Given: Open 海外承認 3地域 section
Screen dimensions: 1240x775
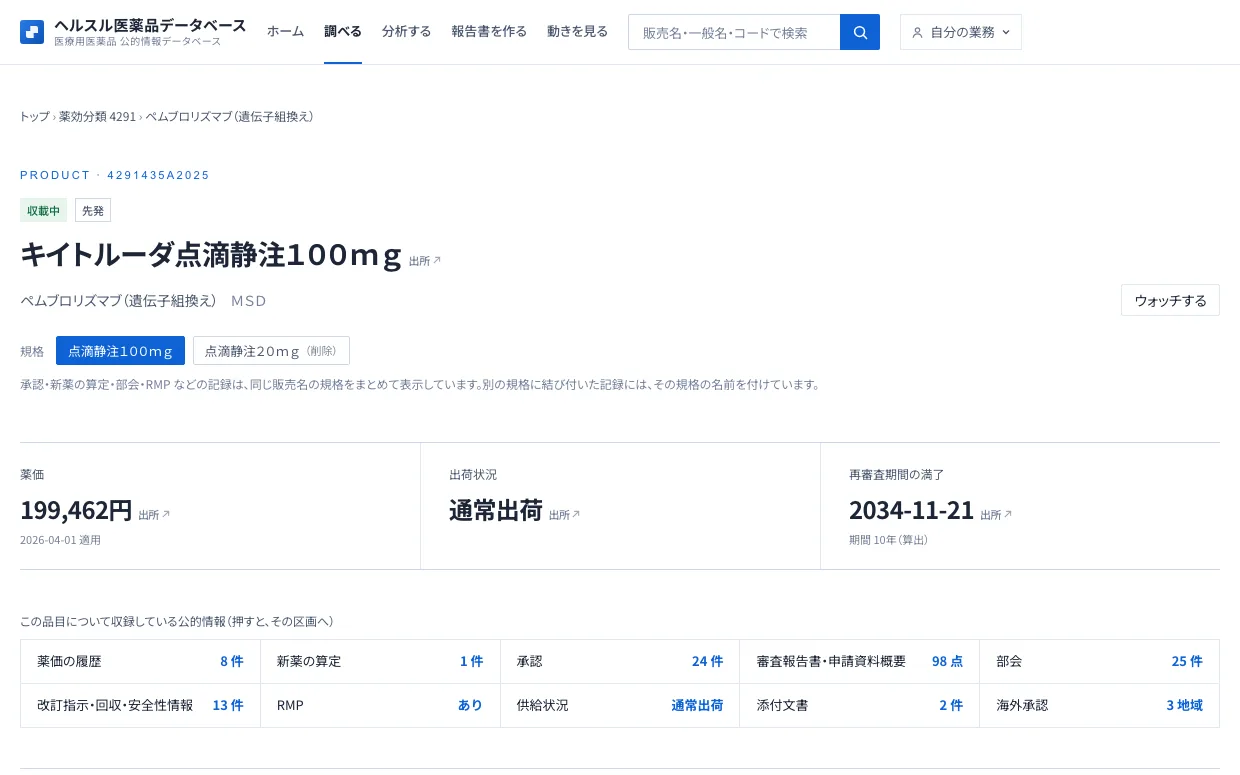Looking at the screenshot, I should click(x=1100, y=705).
